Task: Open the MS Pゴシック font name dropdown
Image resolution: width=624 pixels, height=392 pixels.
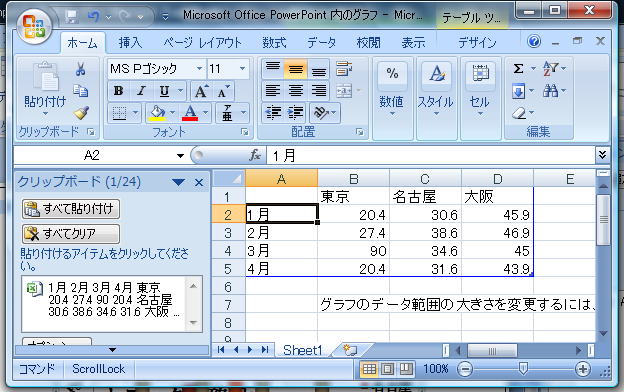Action: [x=199, y=69]
